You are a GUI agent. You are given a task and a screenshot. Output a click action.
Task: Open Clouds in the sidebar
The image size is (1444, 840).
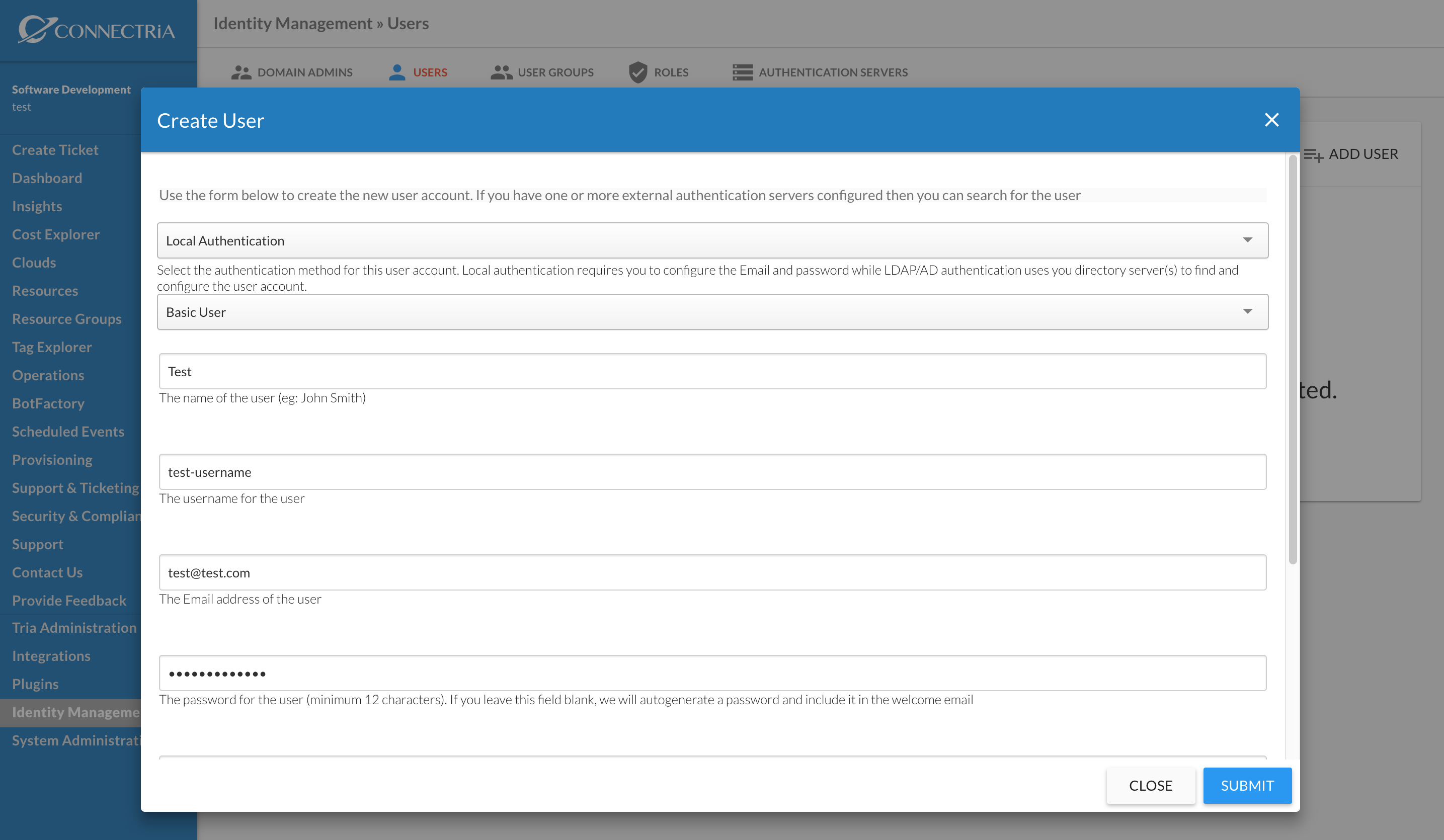pyautogui.click(x=34, y=262)
